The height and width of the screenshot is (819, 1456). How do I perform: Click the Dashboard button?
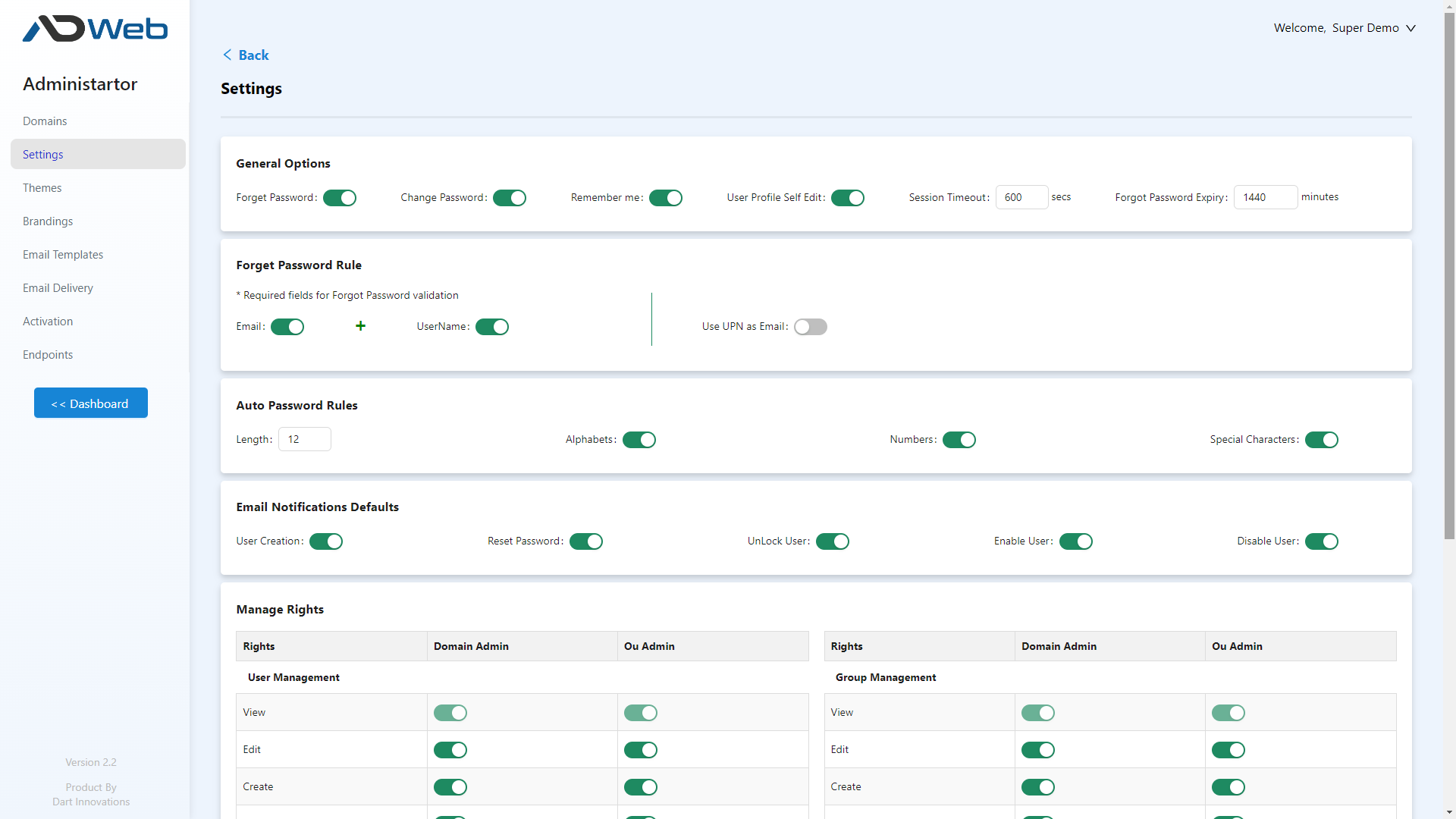point(90,403)
